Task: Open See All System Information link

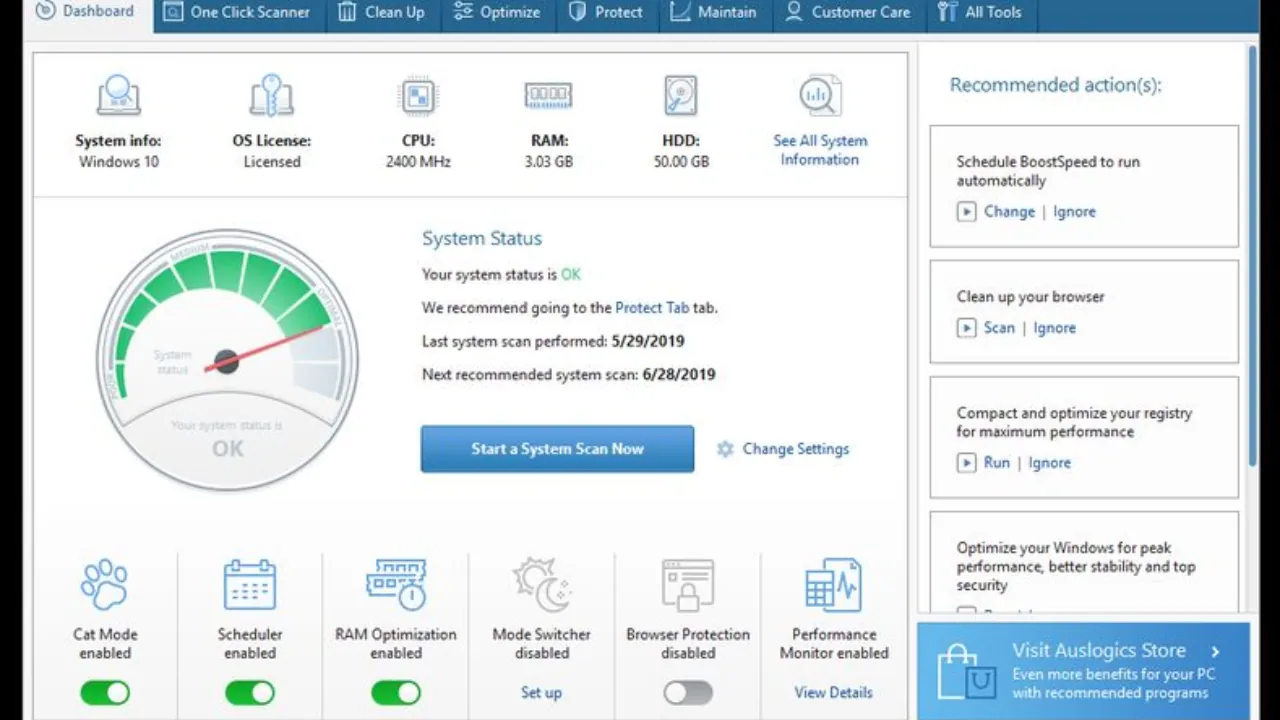Action: click(820, 150)
